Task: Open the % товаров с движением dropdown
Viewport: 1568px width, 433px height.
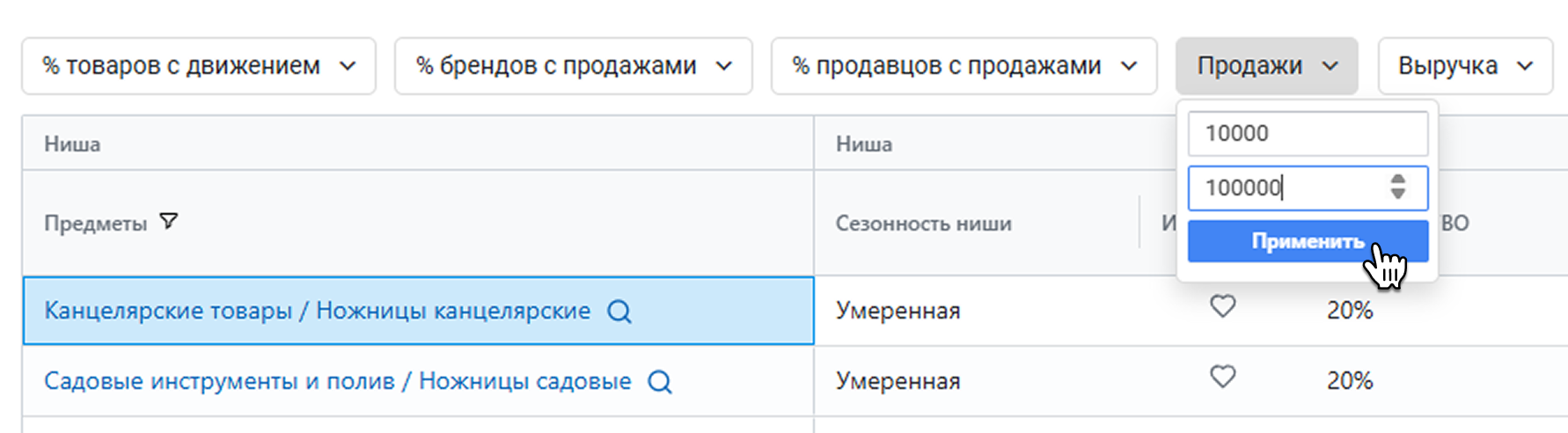Action: 199,66
